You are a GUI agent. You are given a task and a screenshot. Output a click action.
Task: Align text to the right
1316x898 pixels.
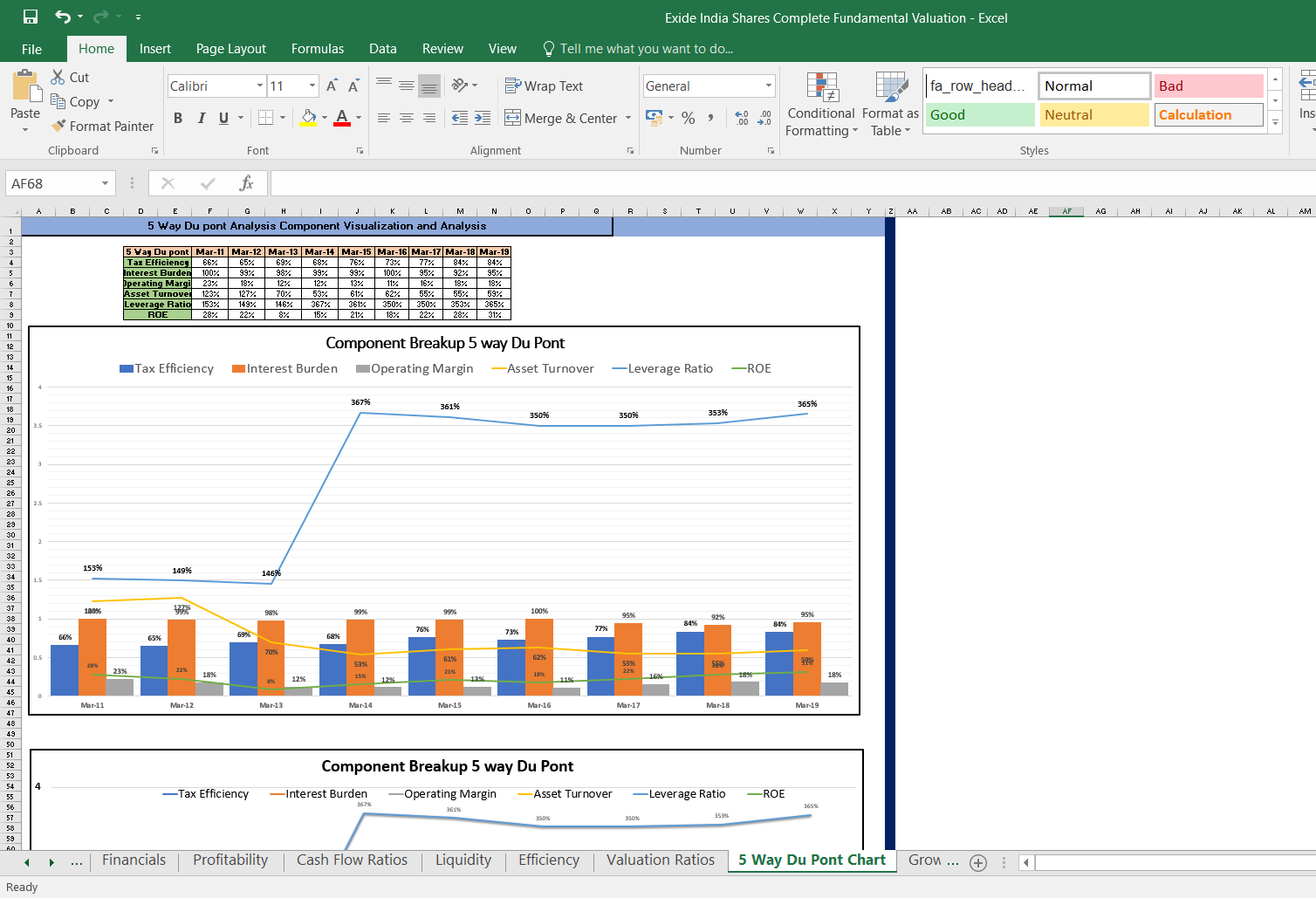[x=429, y=117]
